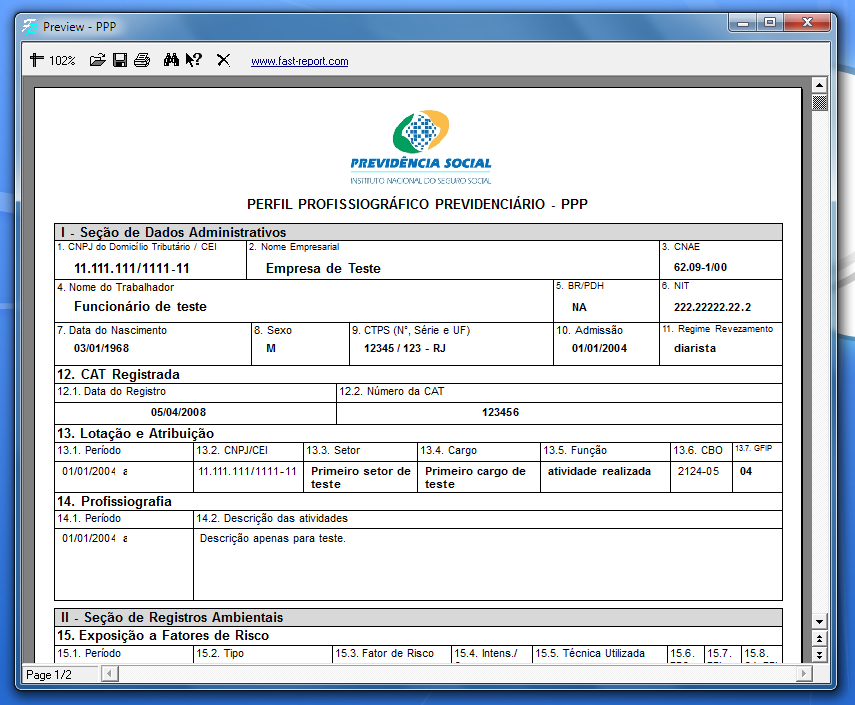Viewport: 855px width, 705px height.
Task: Open Find with the binoculars icon
Action: [171, 60]
